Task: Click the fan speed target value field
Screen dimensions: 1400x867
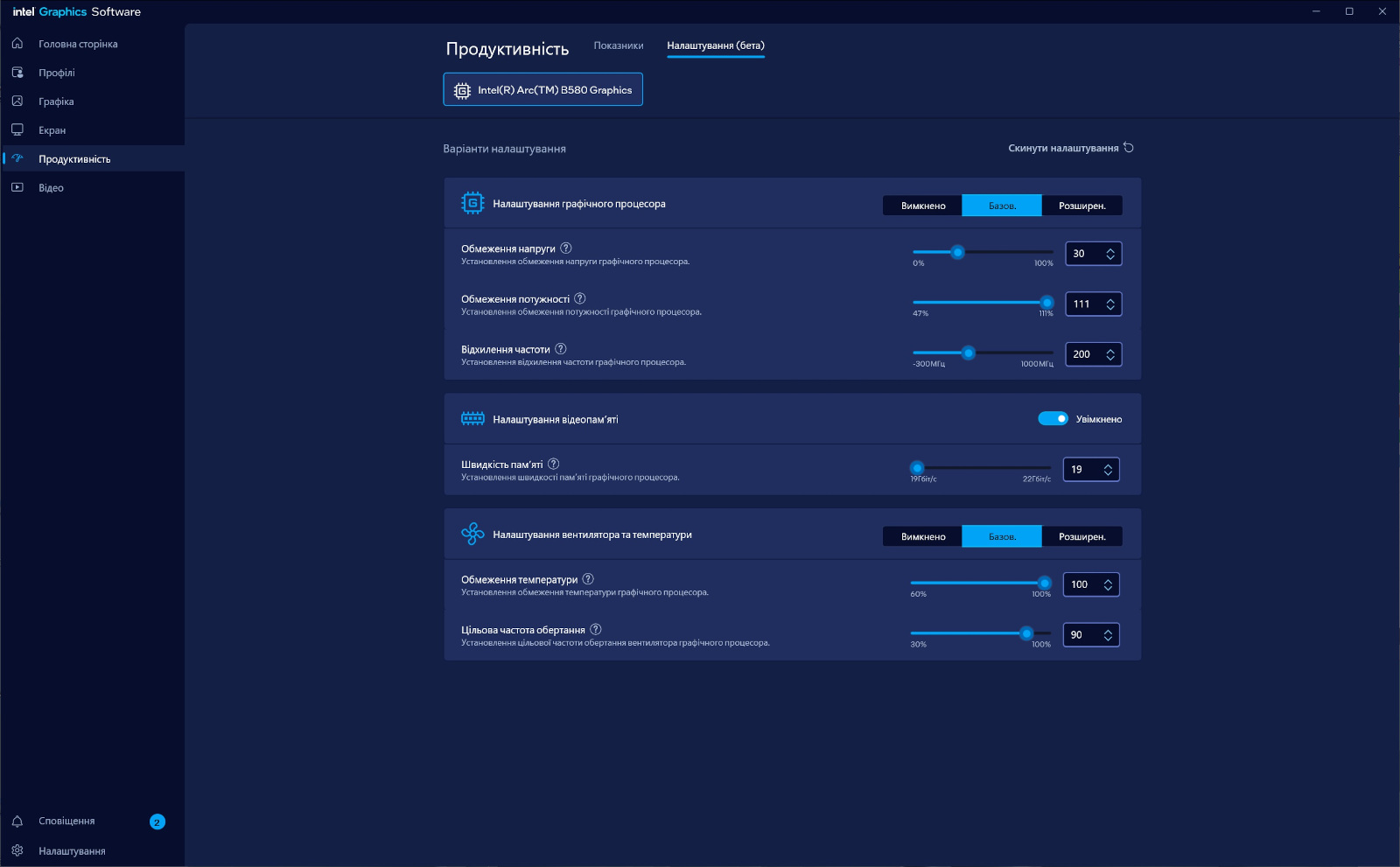Action: 1091,635
